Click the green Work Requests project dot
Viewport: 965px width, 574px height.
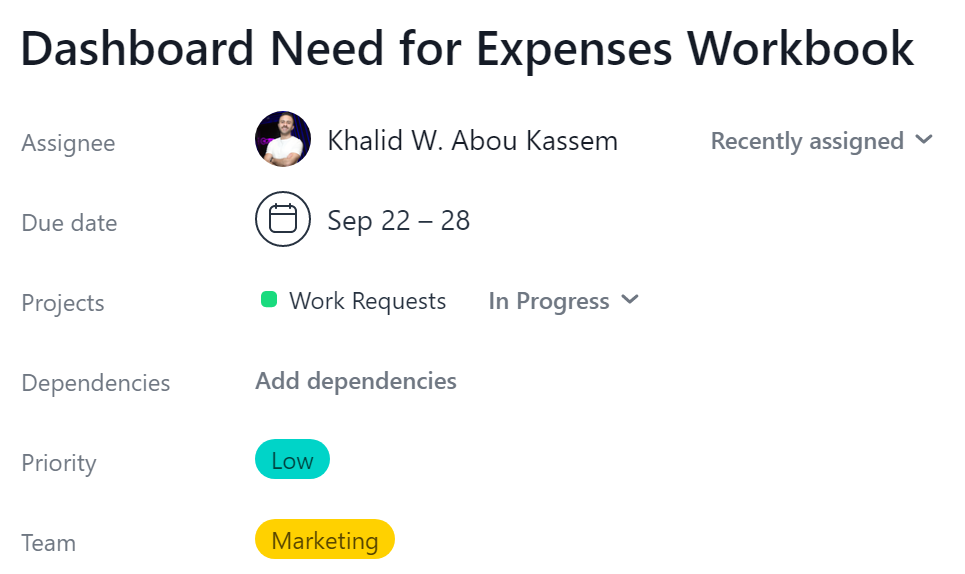point(269,300)
